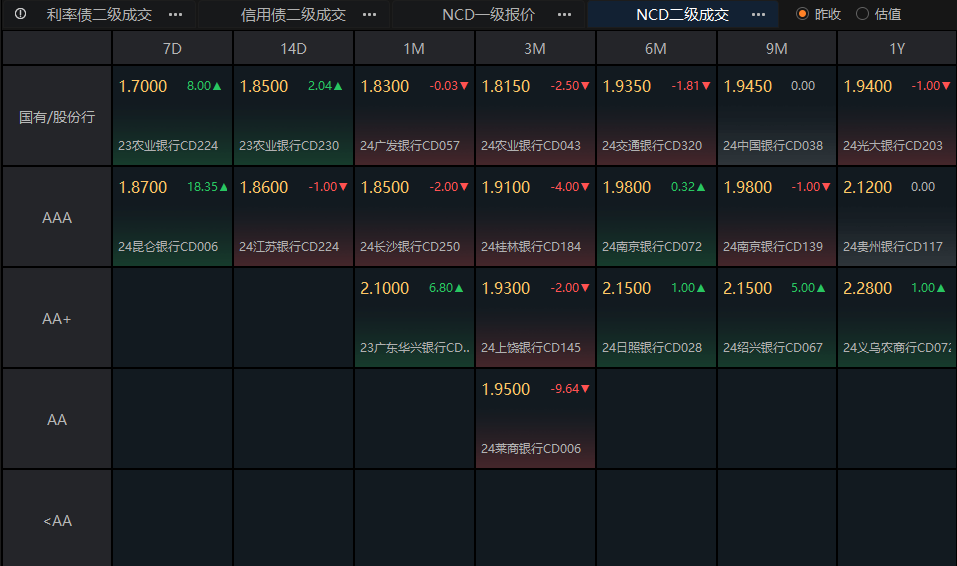Click 24南京银行CD139 bond name
Viewport: 957px width, 566px height.
(x=773, y=247)
